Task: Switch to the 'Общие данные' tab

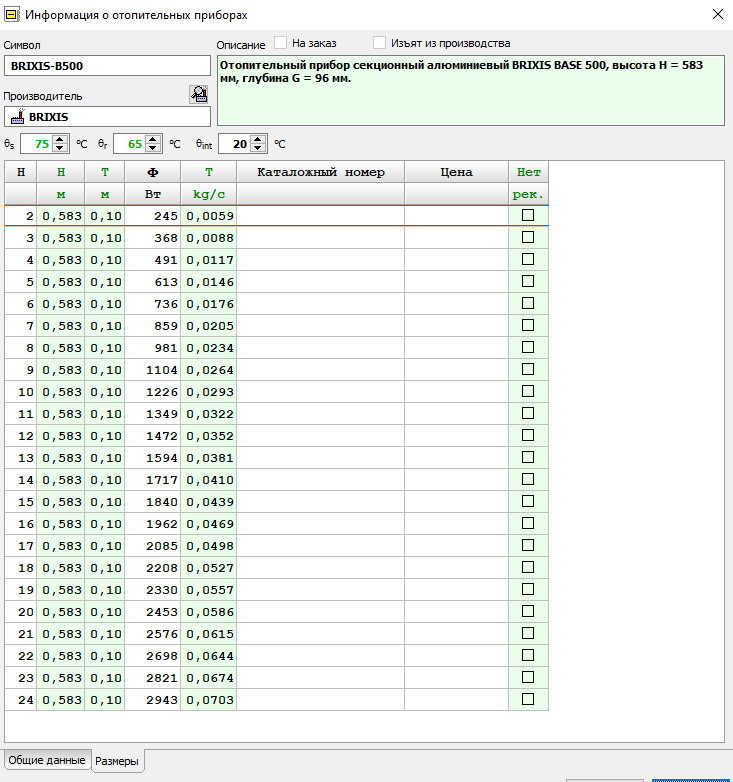Action: click(47, 760)
